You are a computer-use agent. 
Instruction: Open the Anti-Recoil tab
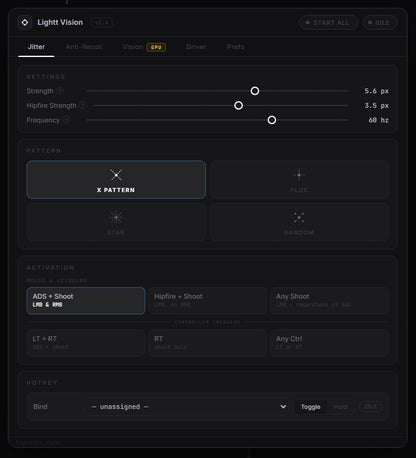tap(84, 47)
